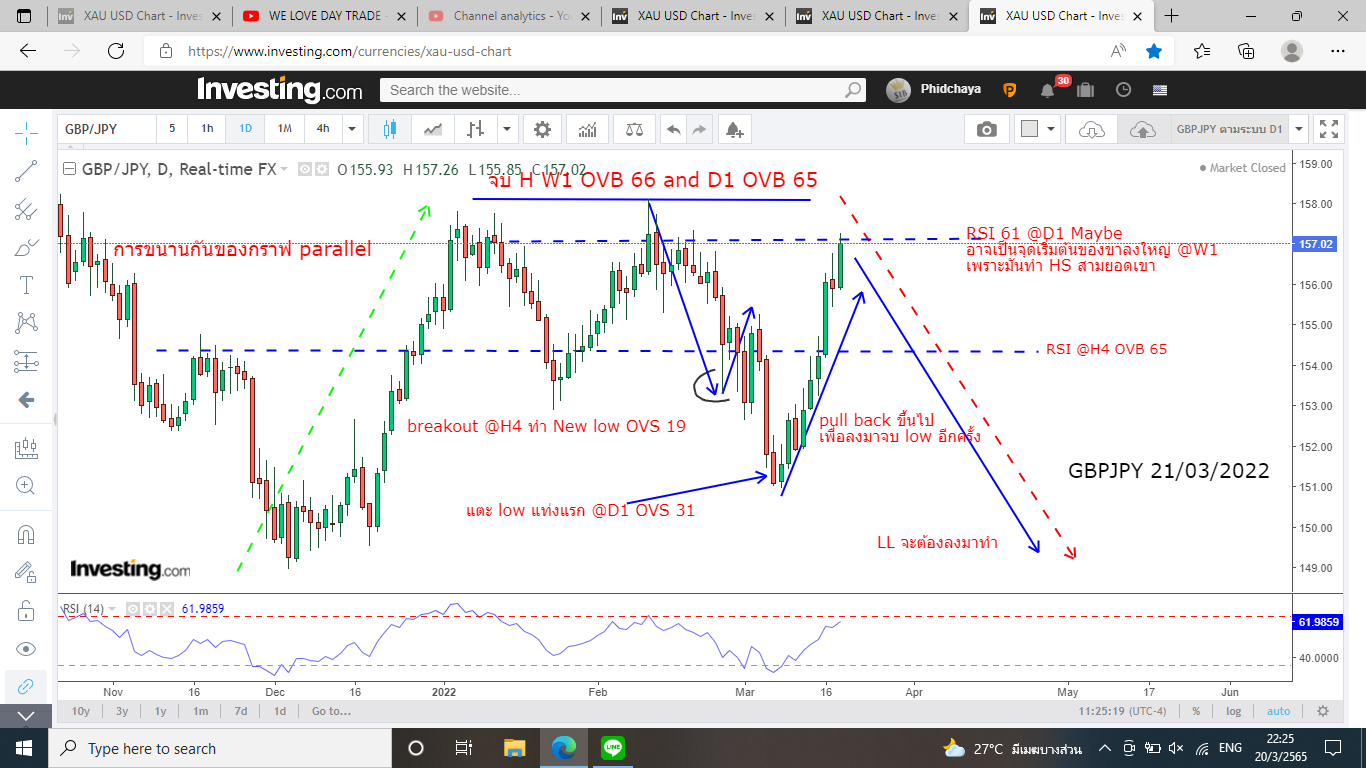Select the 5 minute timeframe
The image size is (1366, 768).
point(172,129)
